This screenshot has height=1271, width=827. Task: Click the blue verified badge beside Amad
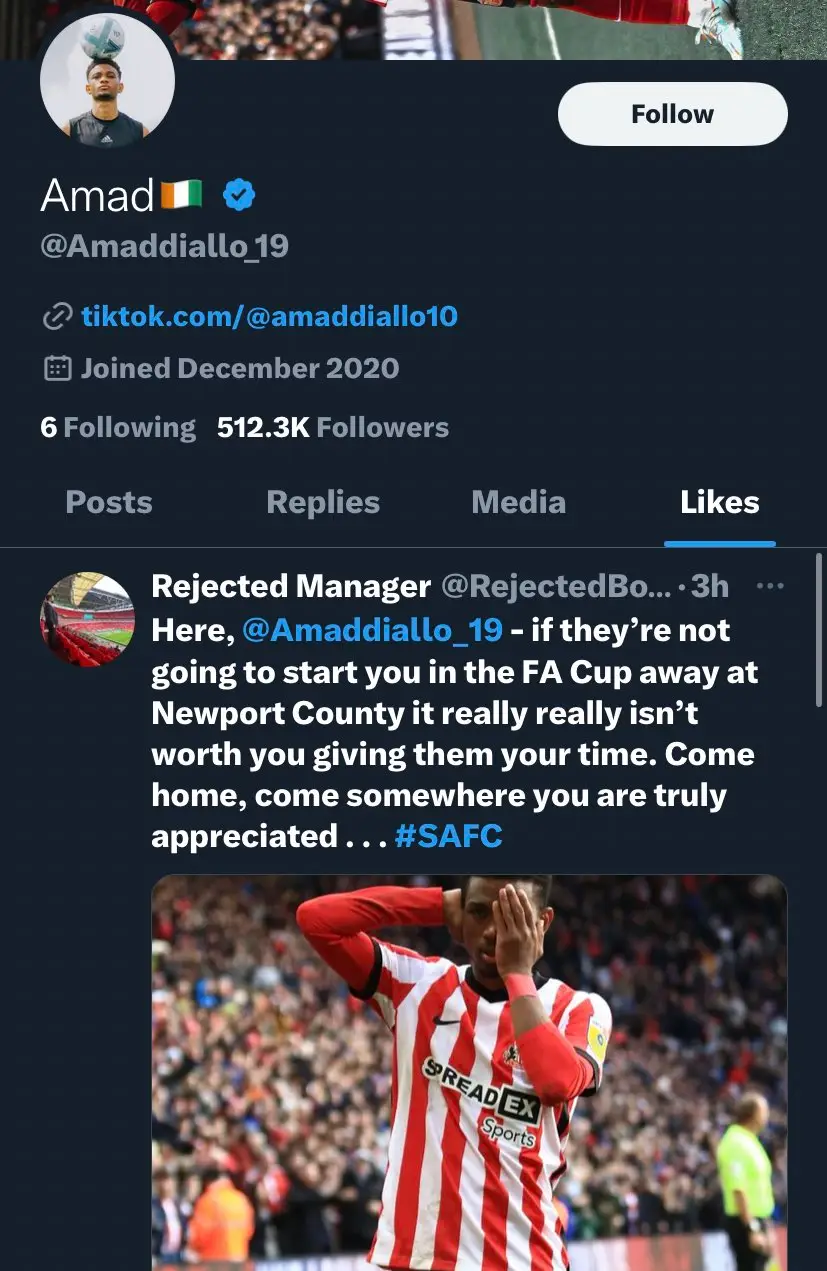[x=239, y=195]
